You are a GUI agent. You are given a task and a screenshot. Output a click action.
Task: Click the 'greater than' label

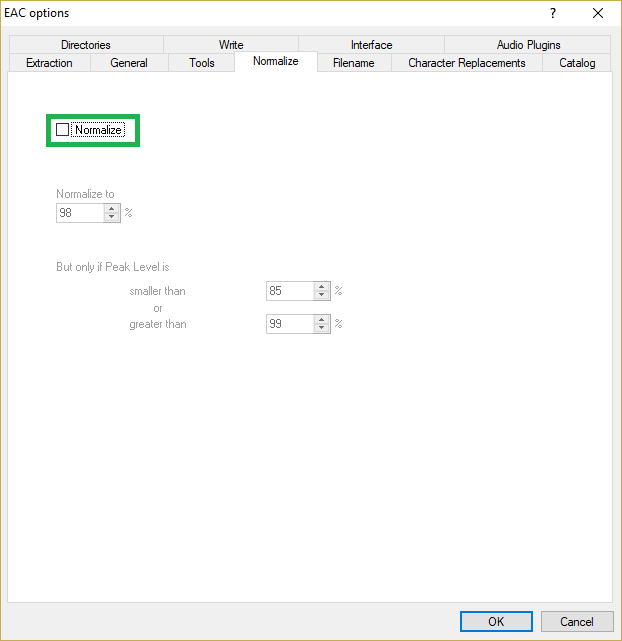[158, 324]
